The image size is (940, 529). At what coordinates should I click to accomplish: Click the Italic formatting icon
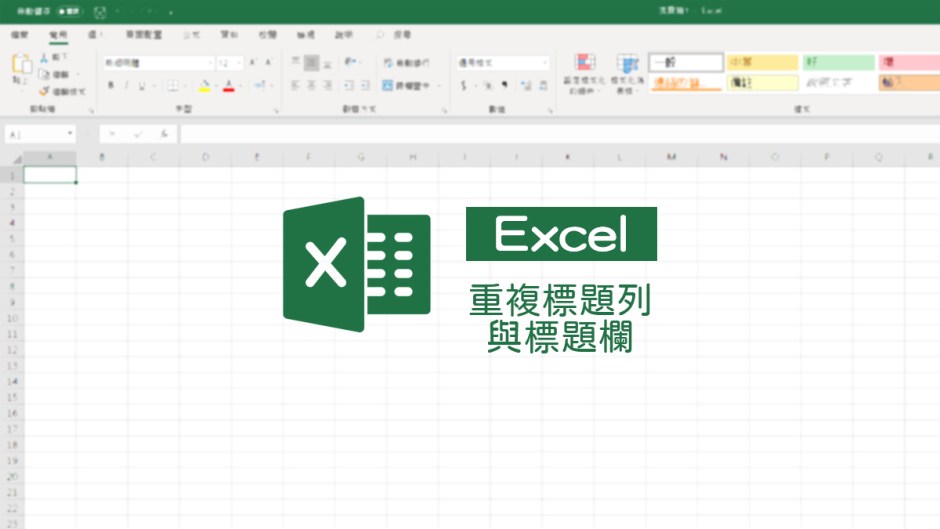coord(126,86)
